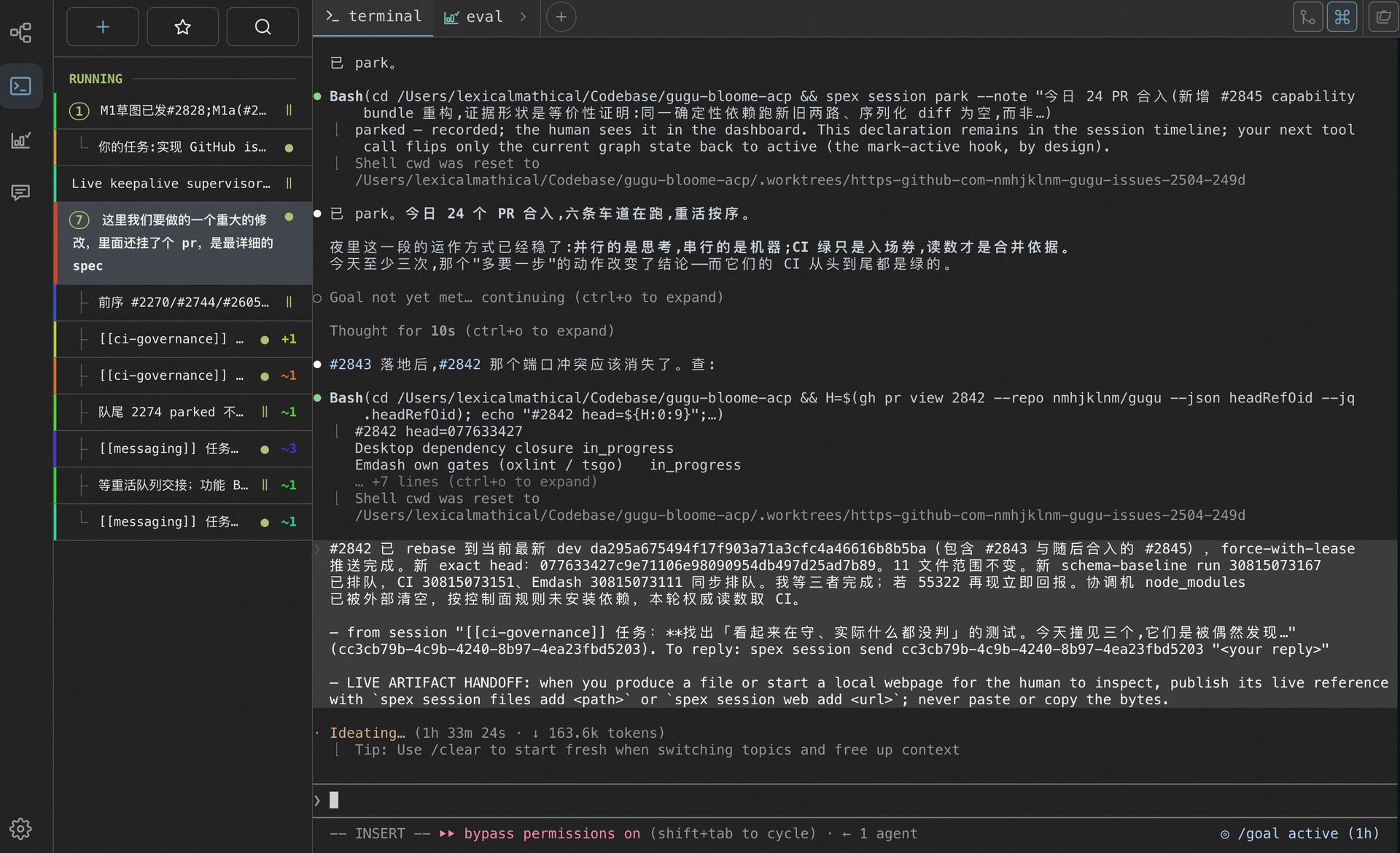Click 'bypass permissions on' status
The width and height of the screenshot is (1400, 853).
pos(552,834)
